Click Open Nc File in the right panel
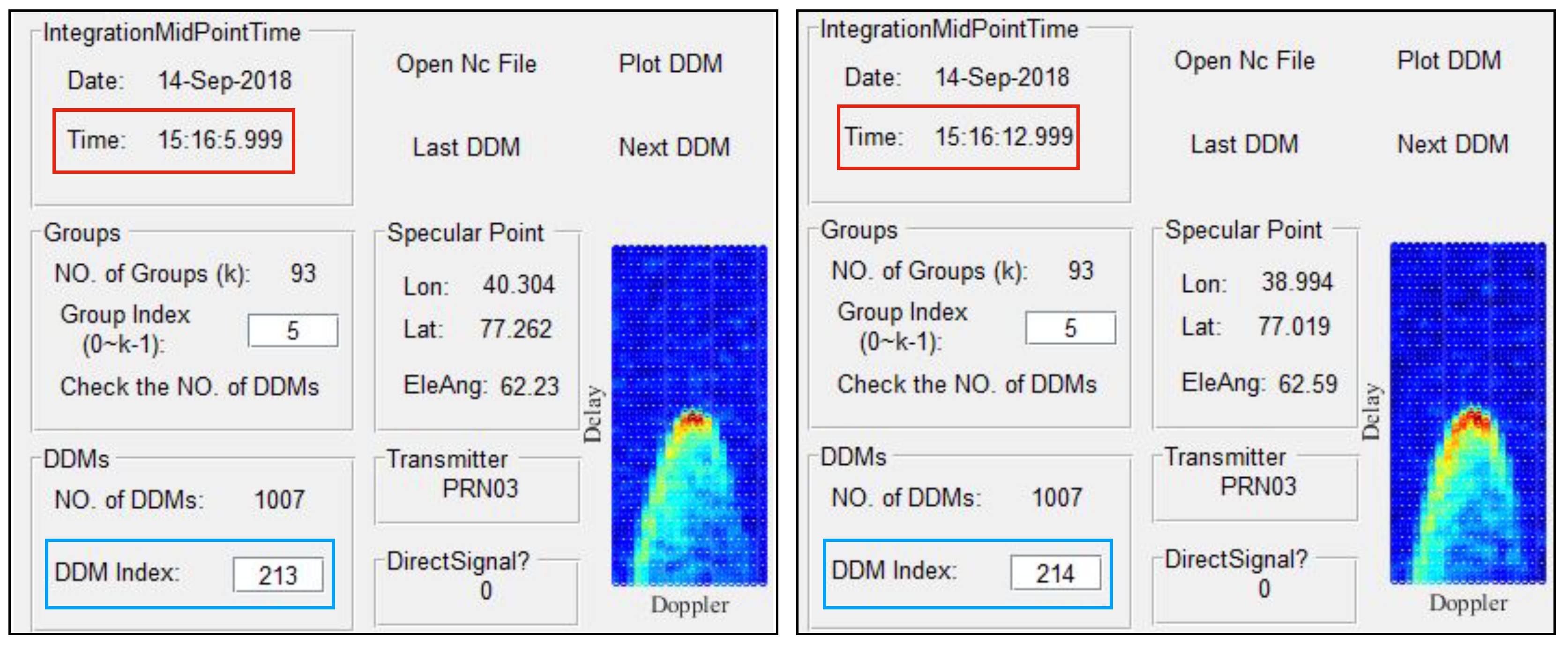The image size is (1568, 645). point(1246,61)
